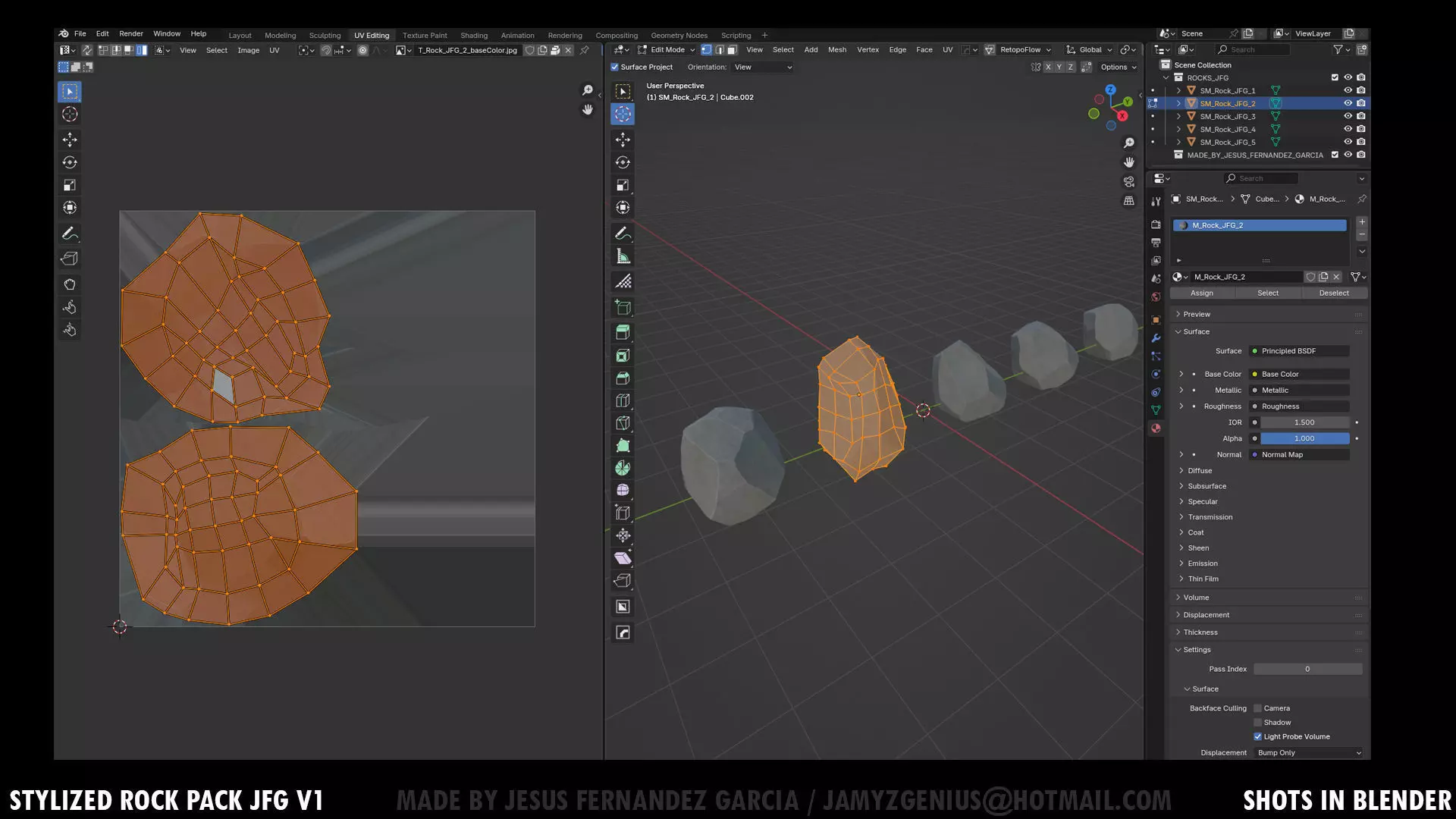The height and width of the screenshot is (819, 1456).
Task: Select the Loop Cut tool
Action: 623,400
